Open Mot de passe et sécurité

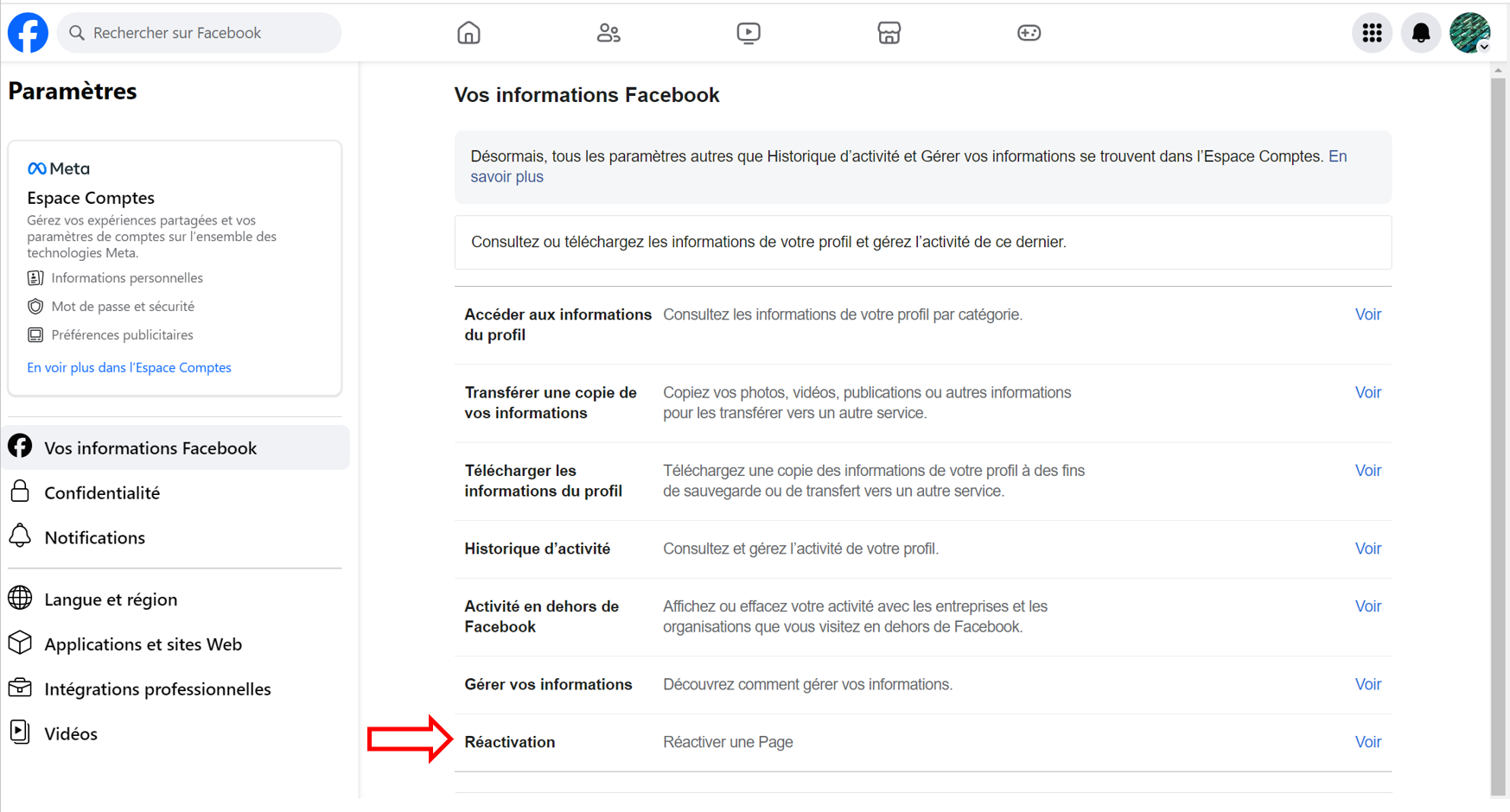point(122,307)
